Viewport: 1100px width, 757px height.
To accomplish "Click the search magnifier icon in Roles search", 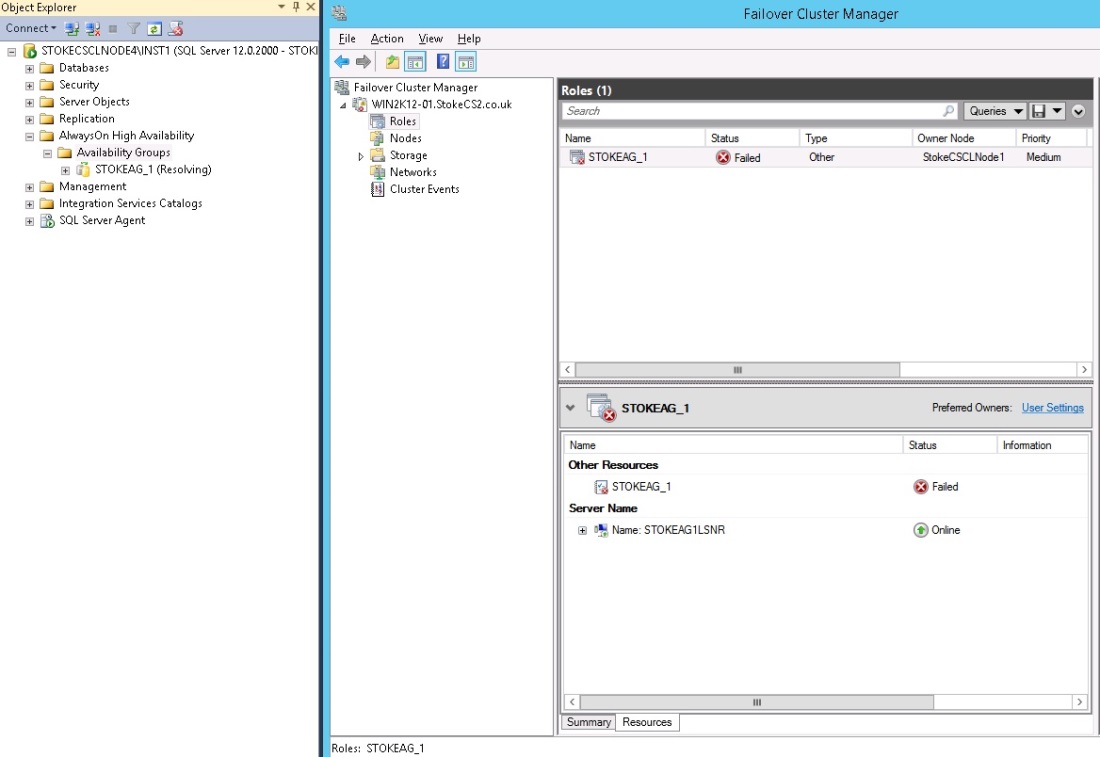I will point(948,111).
